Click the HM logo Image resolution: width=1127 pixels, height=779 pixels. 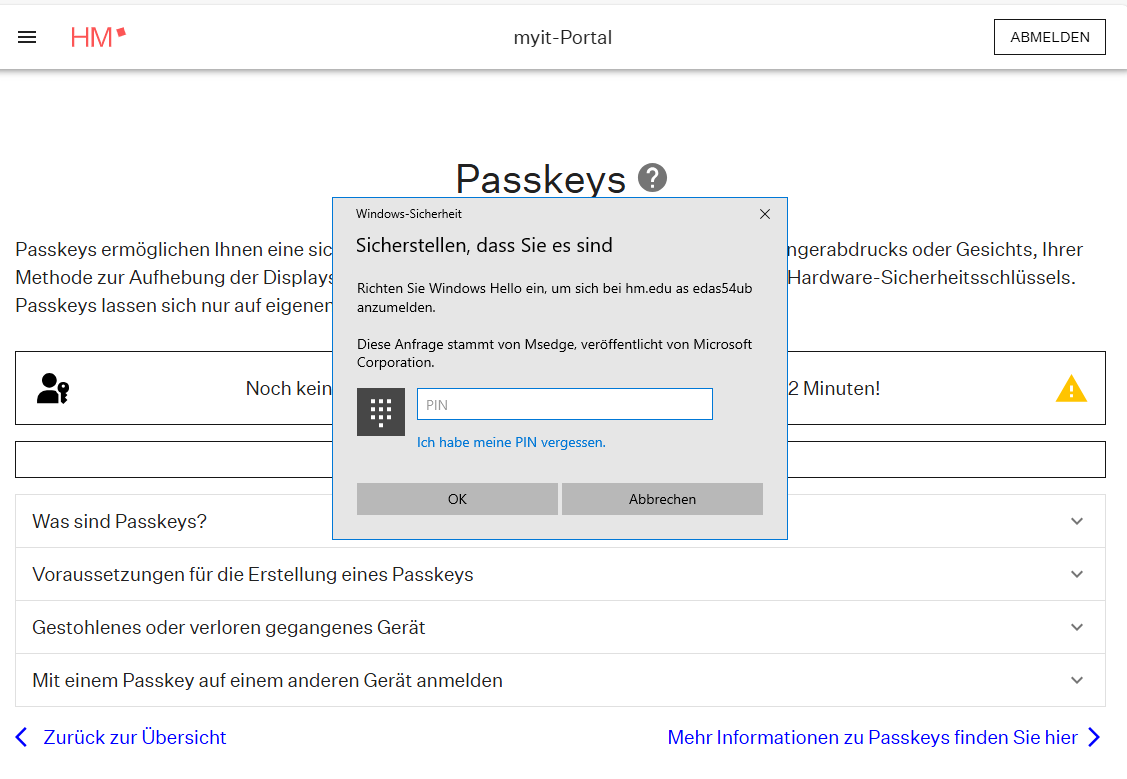98,37
